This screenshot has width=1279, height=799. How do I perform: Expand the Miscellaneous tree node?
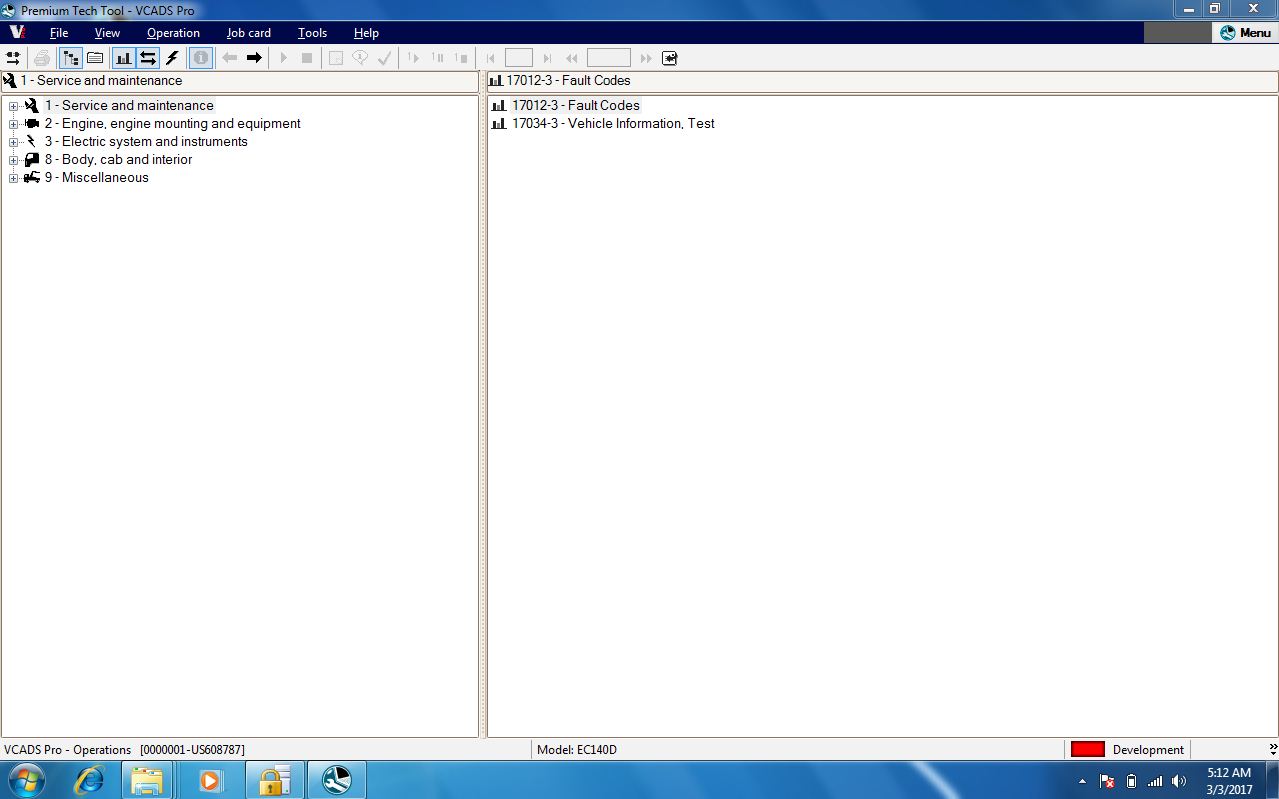13,178
